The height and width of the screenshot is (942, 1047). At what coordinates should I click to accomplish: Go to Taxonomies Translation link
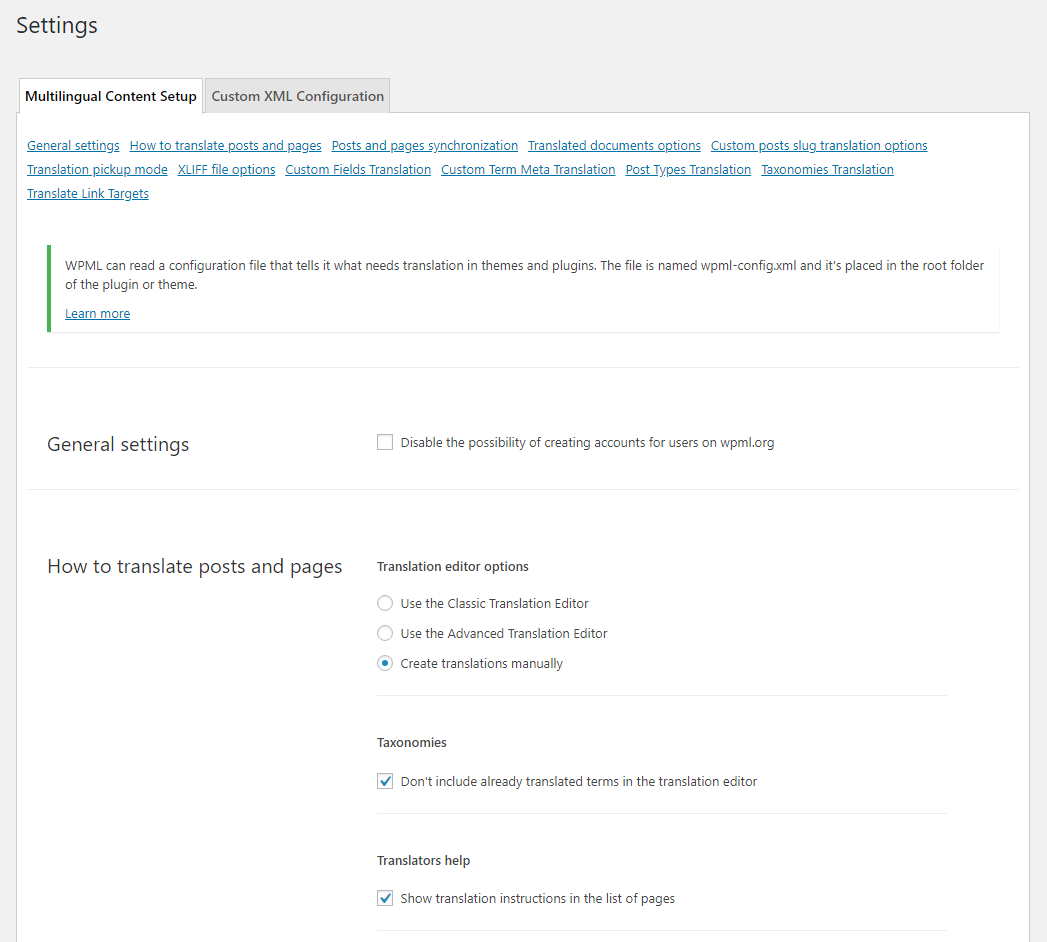point(827,170)
